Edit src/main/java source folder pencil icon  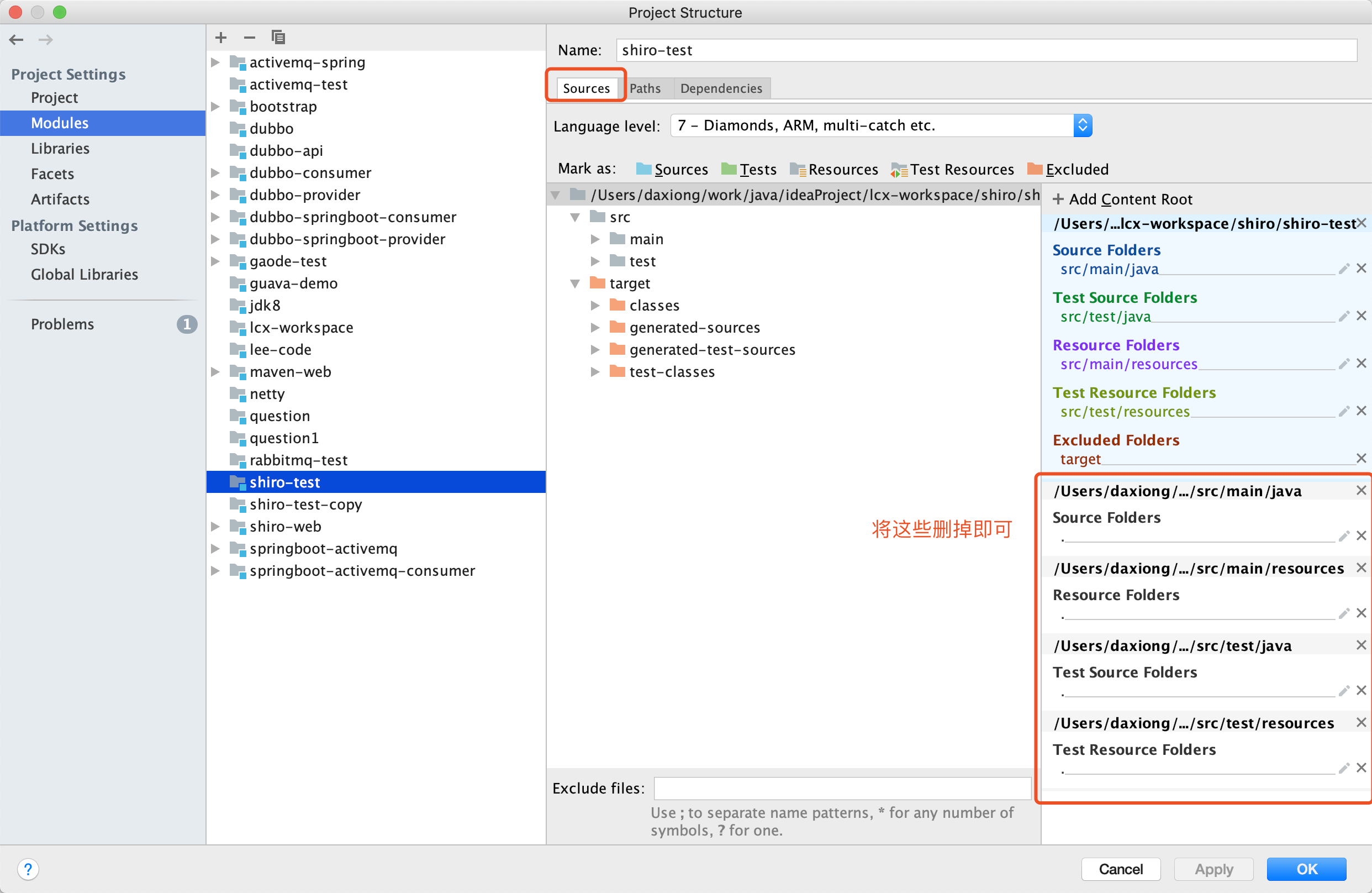pos(1344,269)
